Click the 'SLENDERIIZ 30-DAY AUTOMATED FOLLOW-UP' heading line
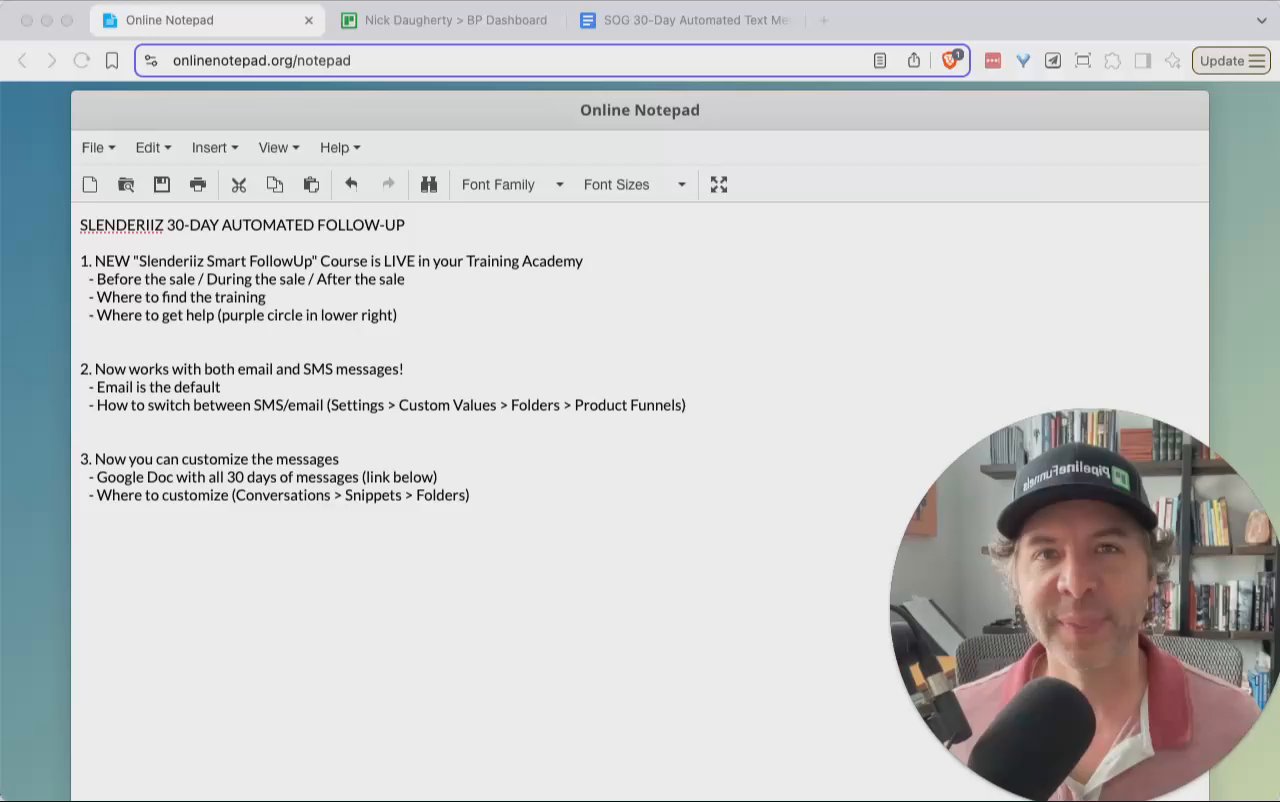The width and height of the screenshot is (1280, 802). [x=242, y=225]
